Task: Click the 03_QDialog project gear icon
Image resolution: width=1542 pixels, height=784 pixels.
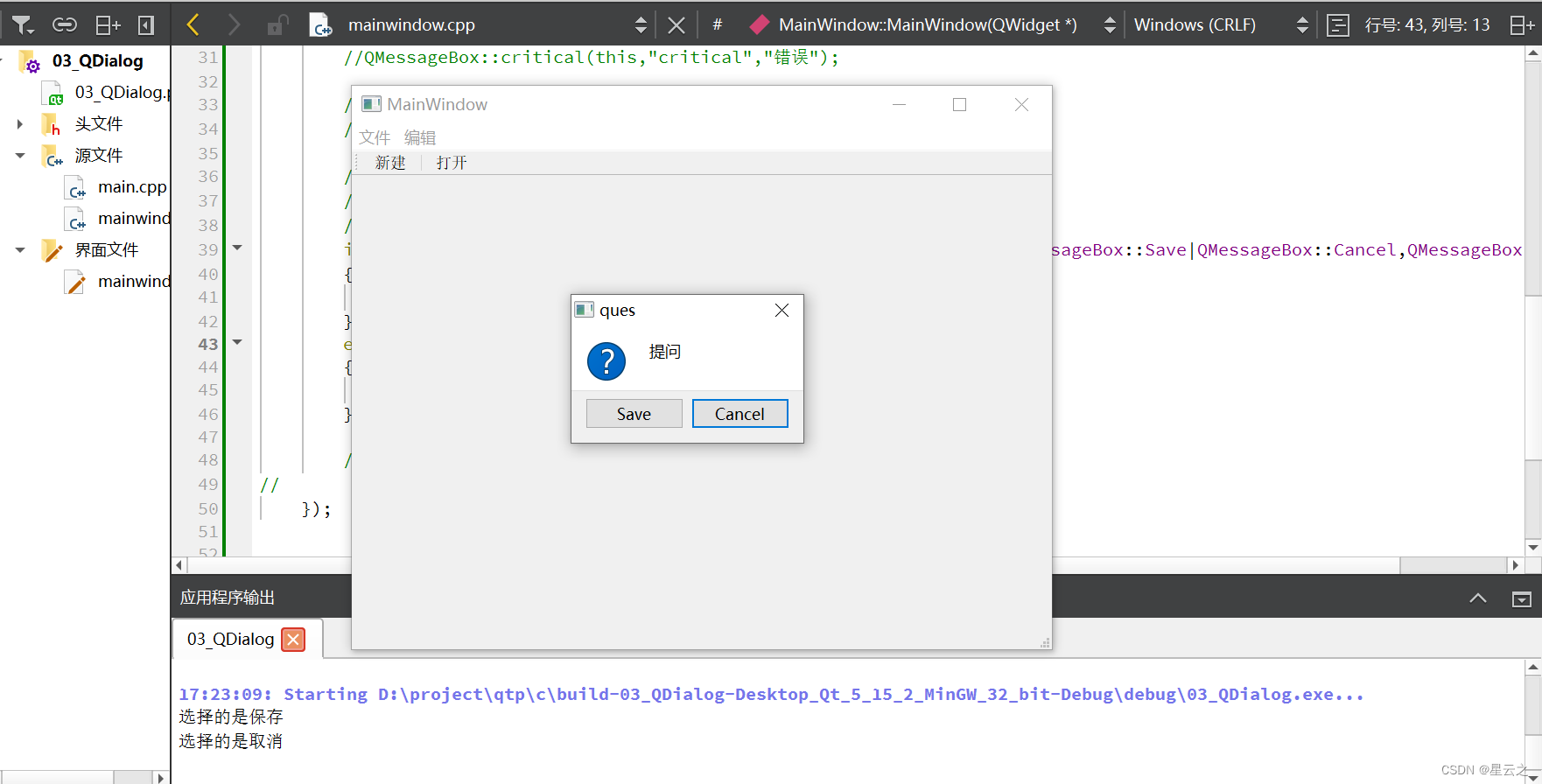Action: pyautogui.click(x=31, y=62)
